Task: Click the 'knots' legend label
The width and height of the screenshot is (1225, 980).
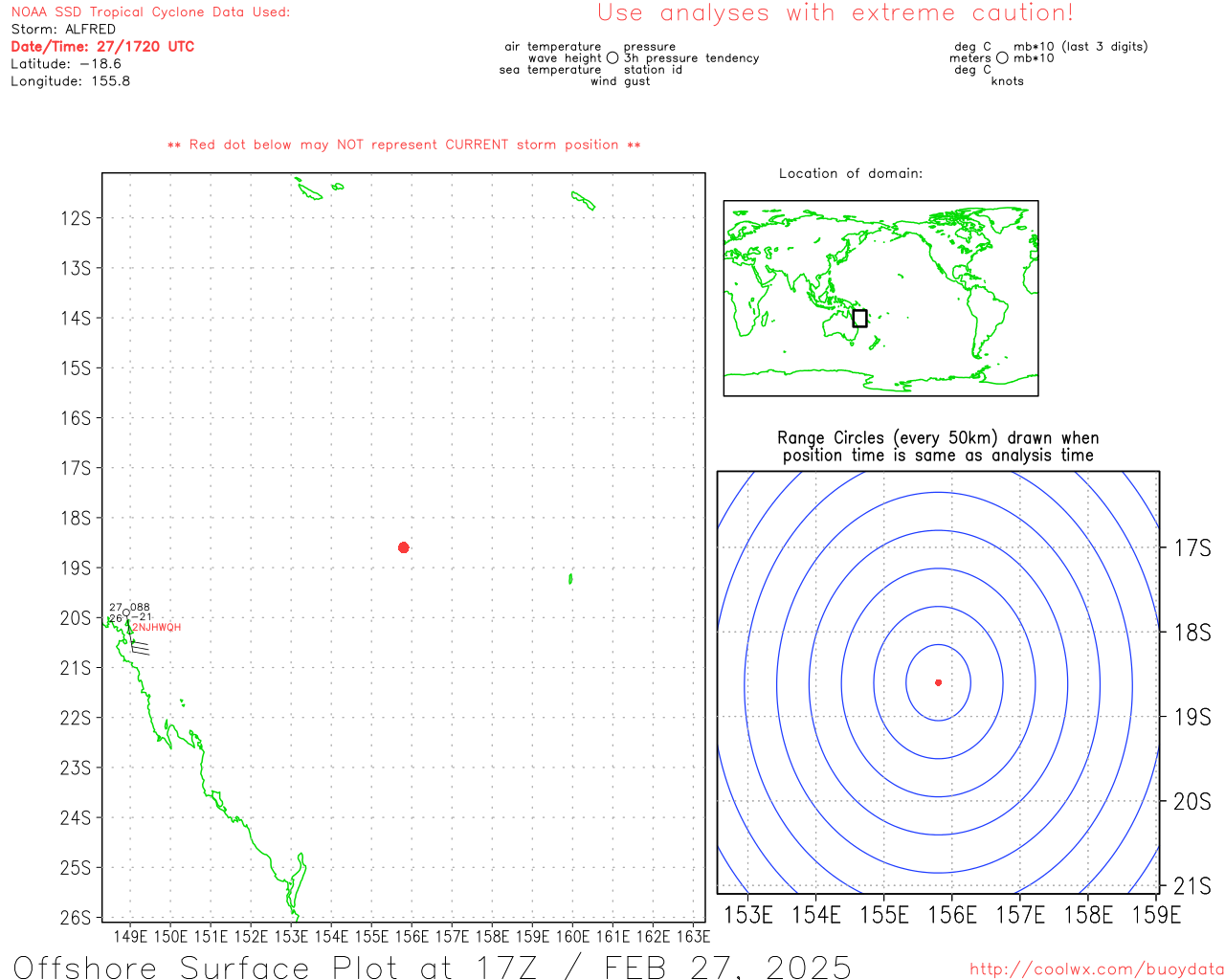Action: pyautogui.click(x=1008, y=81)
